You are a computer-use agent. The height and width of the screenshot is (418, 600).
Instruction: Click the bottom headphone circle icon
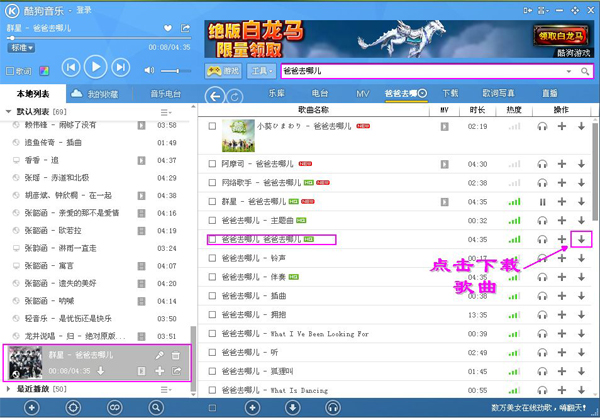[x=333, y=408]
